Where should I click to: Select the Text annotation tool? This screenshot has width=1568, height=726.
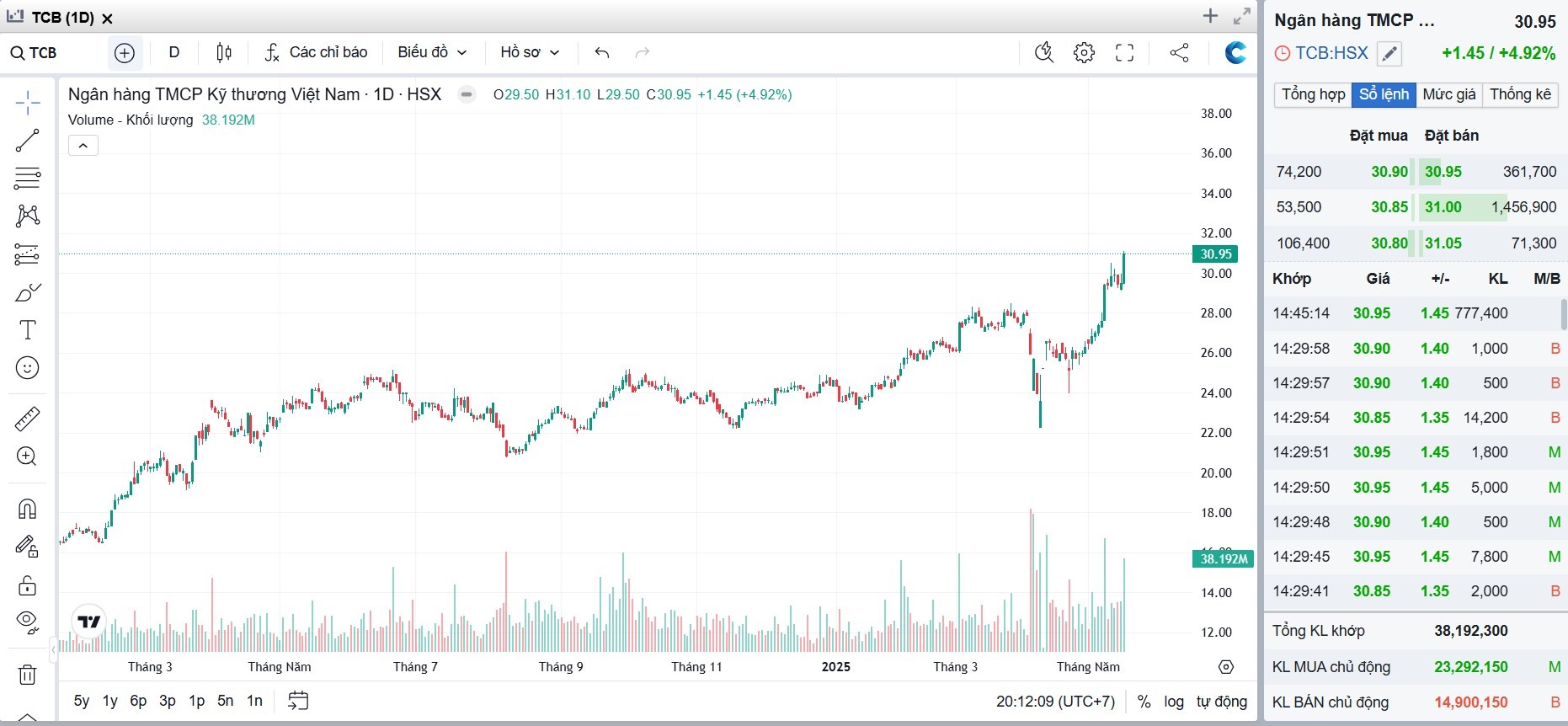pos(27,330)
